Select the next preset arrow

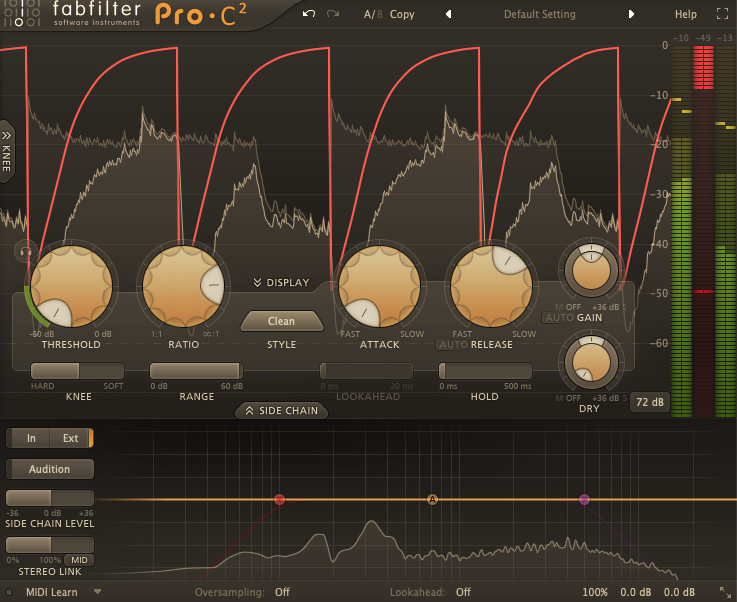tap(631, 14)
